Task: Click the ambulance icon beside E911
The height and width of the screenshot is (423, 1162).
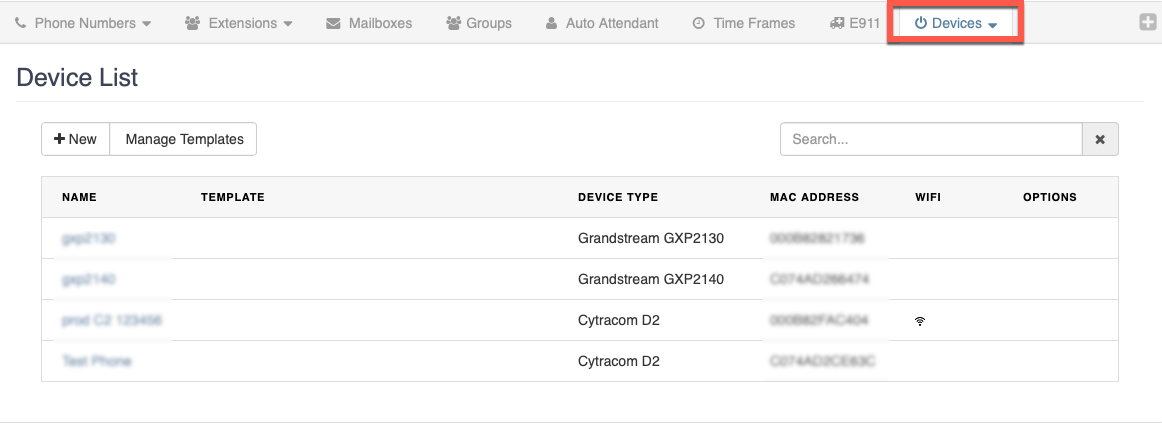Action: point(838,23)
